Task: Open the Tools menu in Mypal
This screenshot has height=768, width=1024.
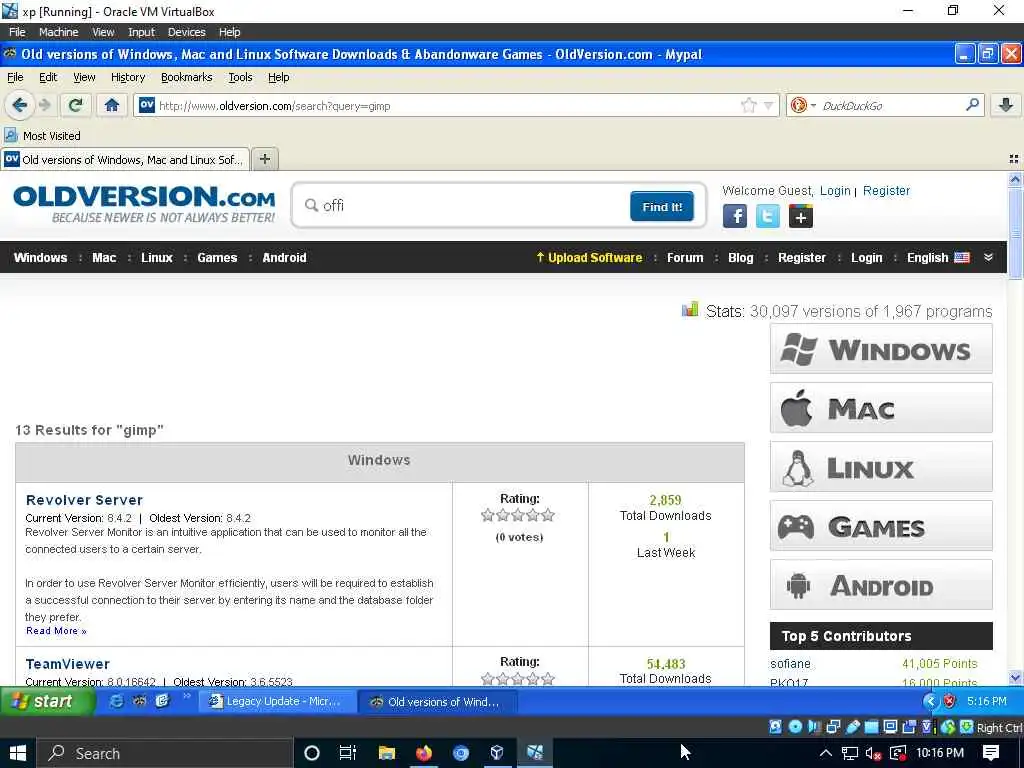Action: pyautogui.click(x=240, y=77)
